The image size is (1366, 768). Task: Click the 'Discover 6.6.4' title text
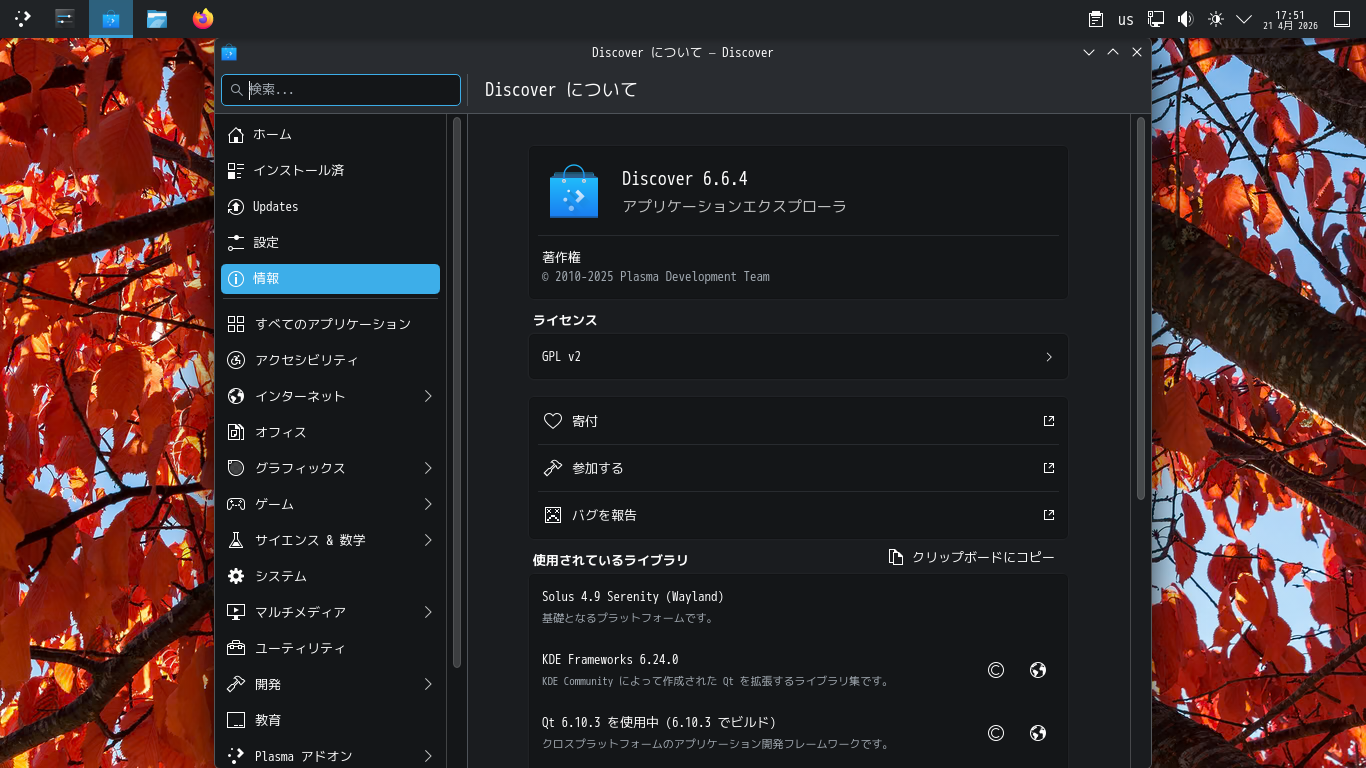685,179
